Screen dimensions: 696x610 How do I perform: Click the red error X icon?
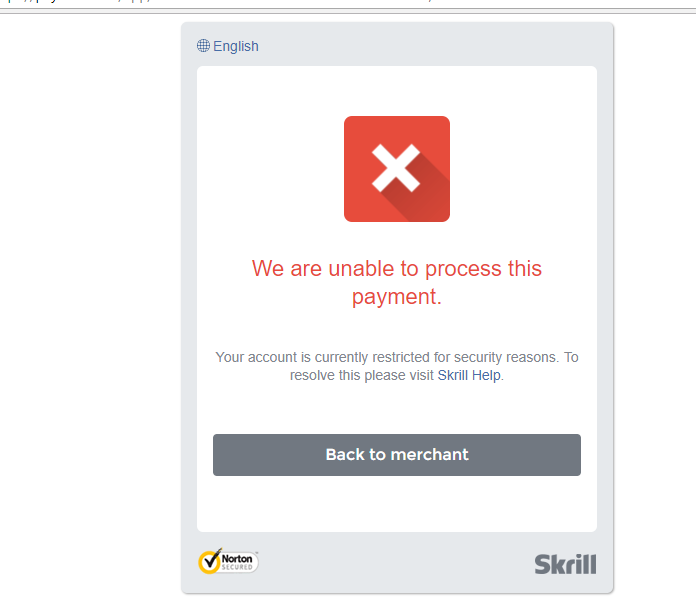click(x=397, y=169)
